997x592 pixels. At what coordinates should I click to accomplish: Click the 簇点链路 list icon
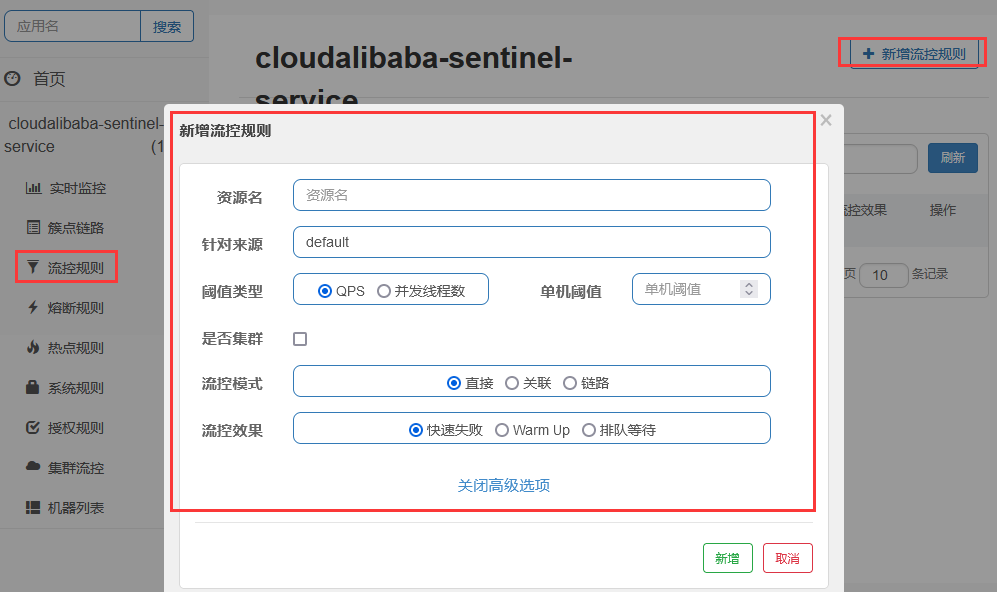[33, 227]
